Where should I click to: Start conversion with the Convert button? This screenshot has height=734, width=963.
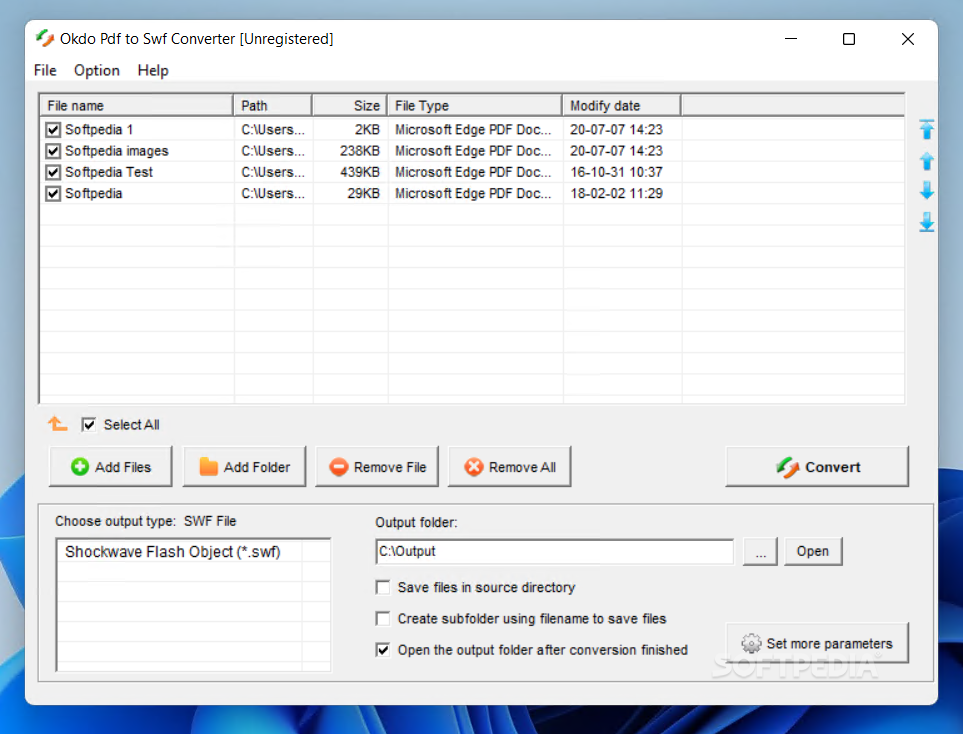point(817,467)
